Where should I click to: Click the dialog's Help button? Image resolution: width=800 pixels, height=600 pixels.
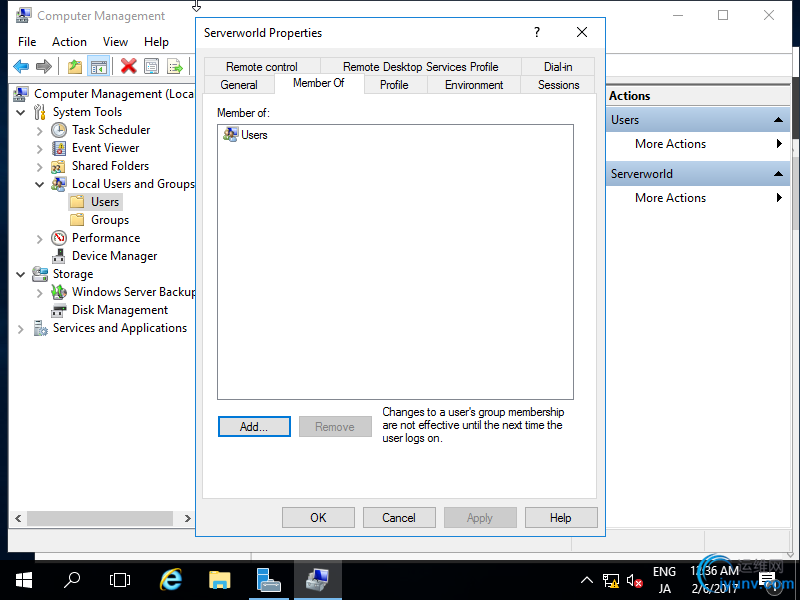coord(561,518)
